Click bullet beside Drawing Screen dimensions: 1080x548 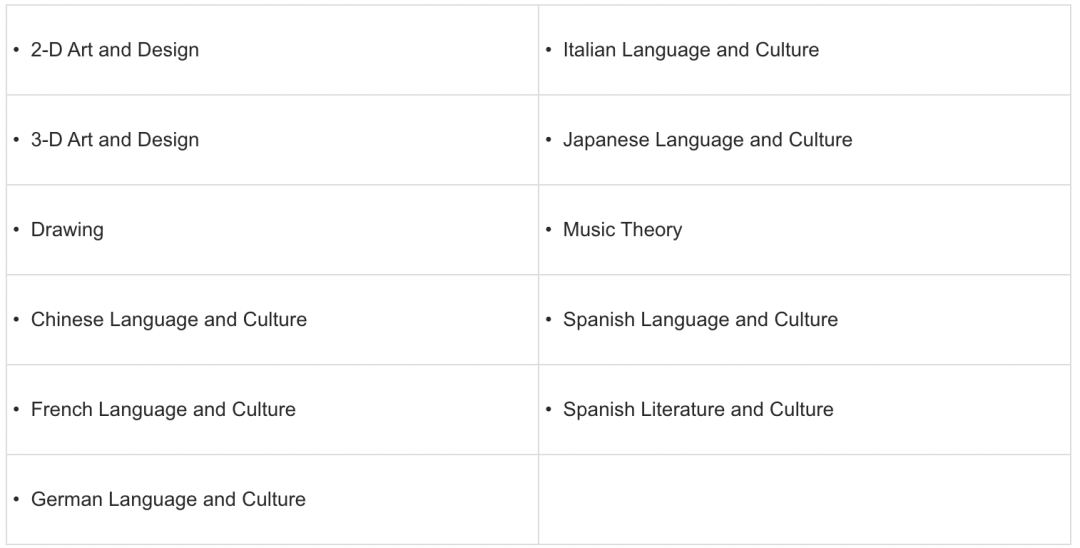17,229
